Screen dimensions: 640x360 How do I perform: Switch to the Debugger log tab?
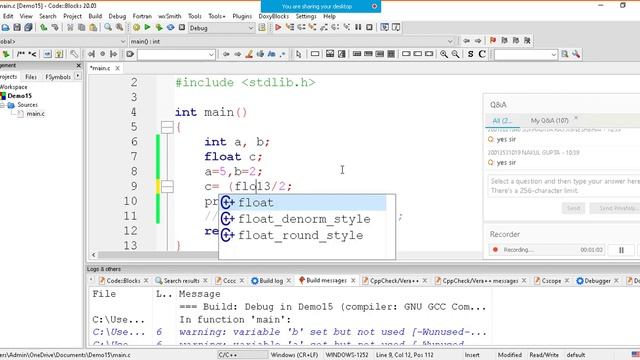point(598,281)
